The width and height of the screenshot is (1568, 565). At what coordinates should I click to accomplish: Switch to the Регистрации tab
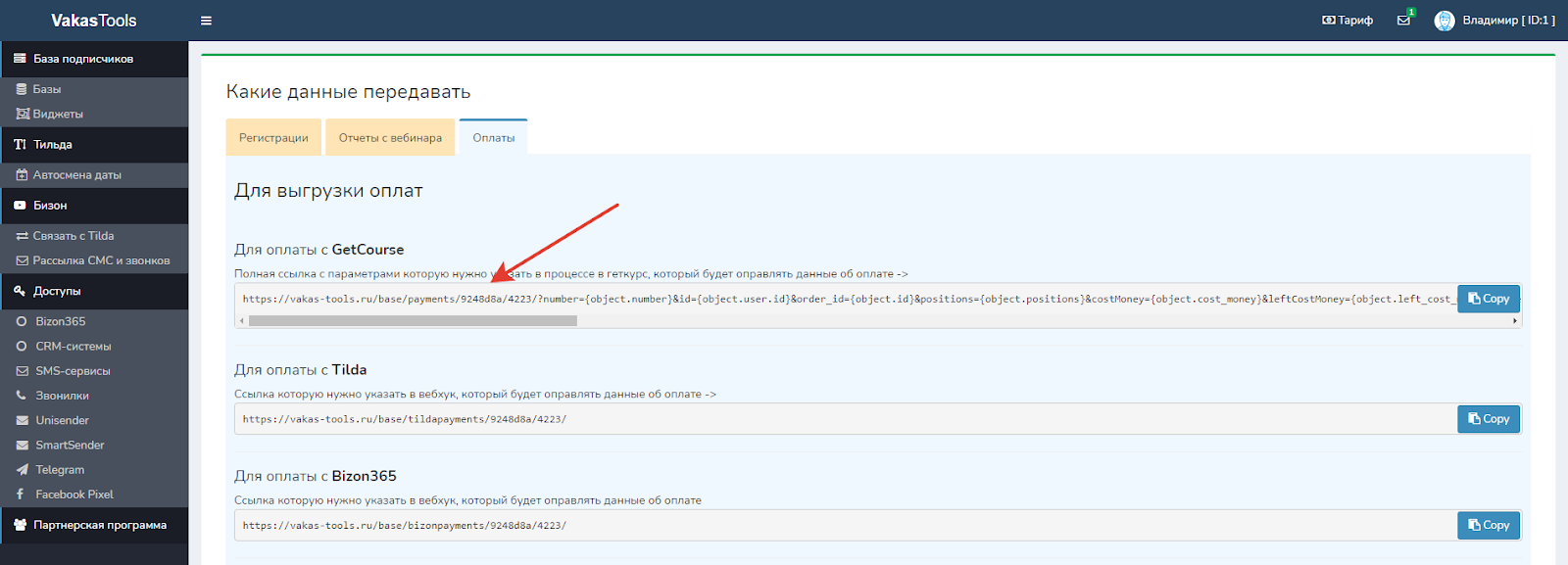coord(273,138)
